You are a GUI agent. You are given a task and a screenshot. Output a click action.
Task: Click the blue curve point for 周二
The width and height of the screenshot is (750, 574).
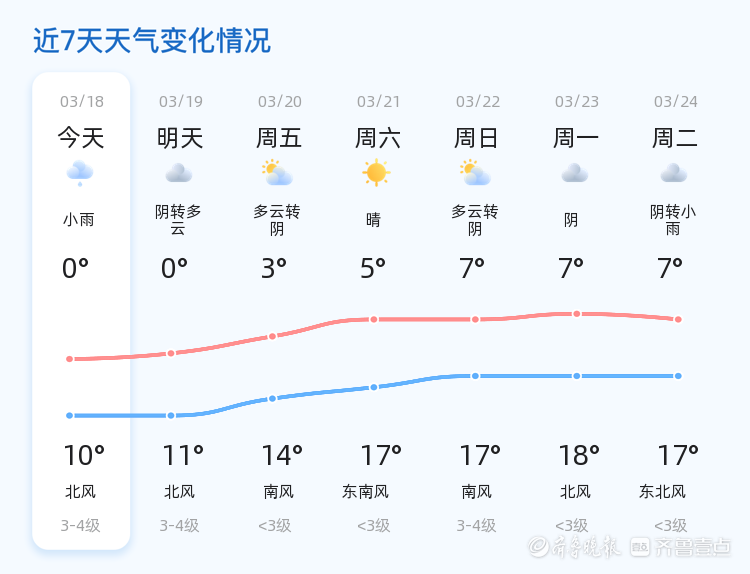(x=678, y=376)
